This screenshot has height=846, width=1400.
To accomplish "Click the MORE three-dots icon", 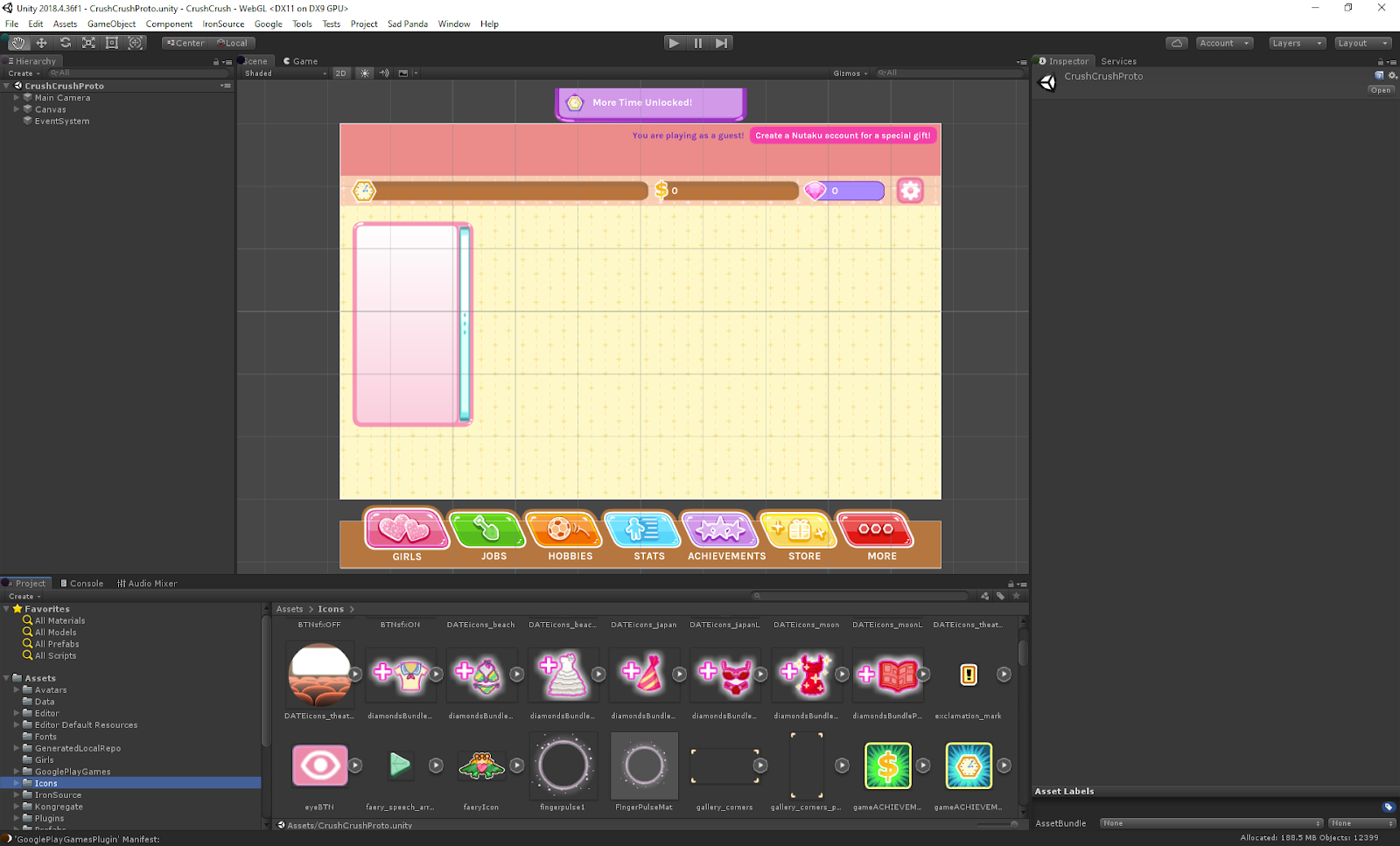I will (x=875, y=529).
